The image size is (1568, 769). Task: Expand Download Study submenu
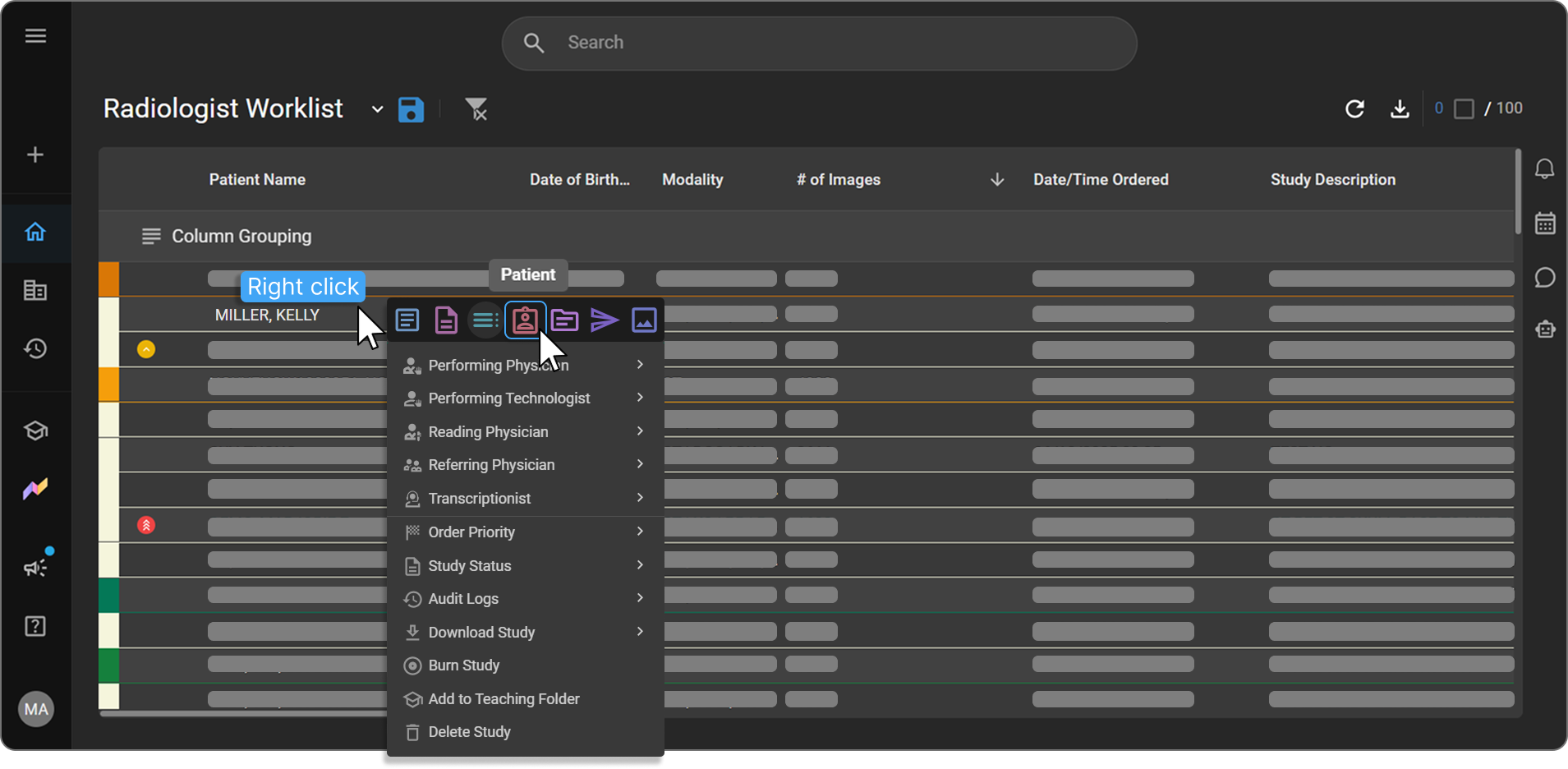pos(525,633)
